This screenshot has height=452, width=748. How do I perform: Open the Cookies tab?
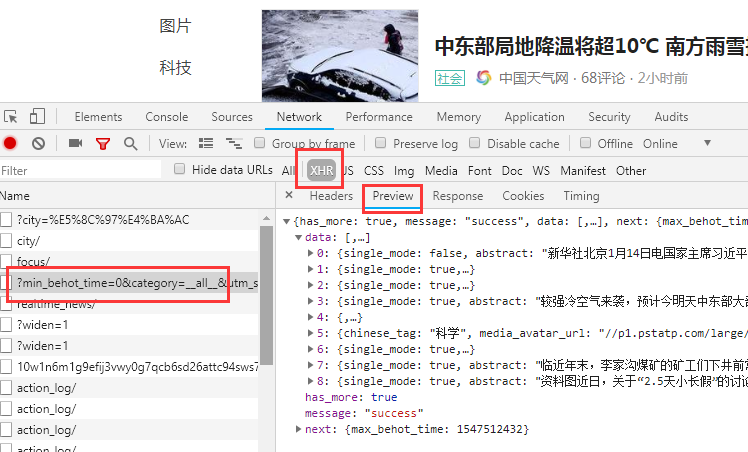click(x=523, y=196)
